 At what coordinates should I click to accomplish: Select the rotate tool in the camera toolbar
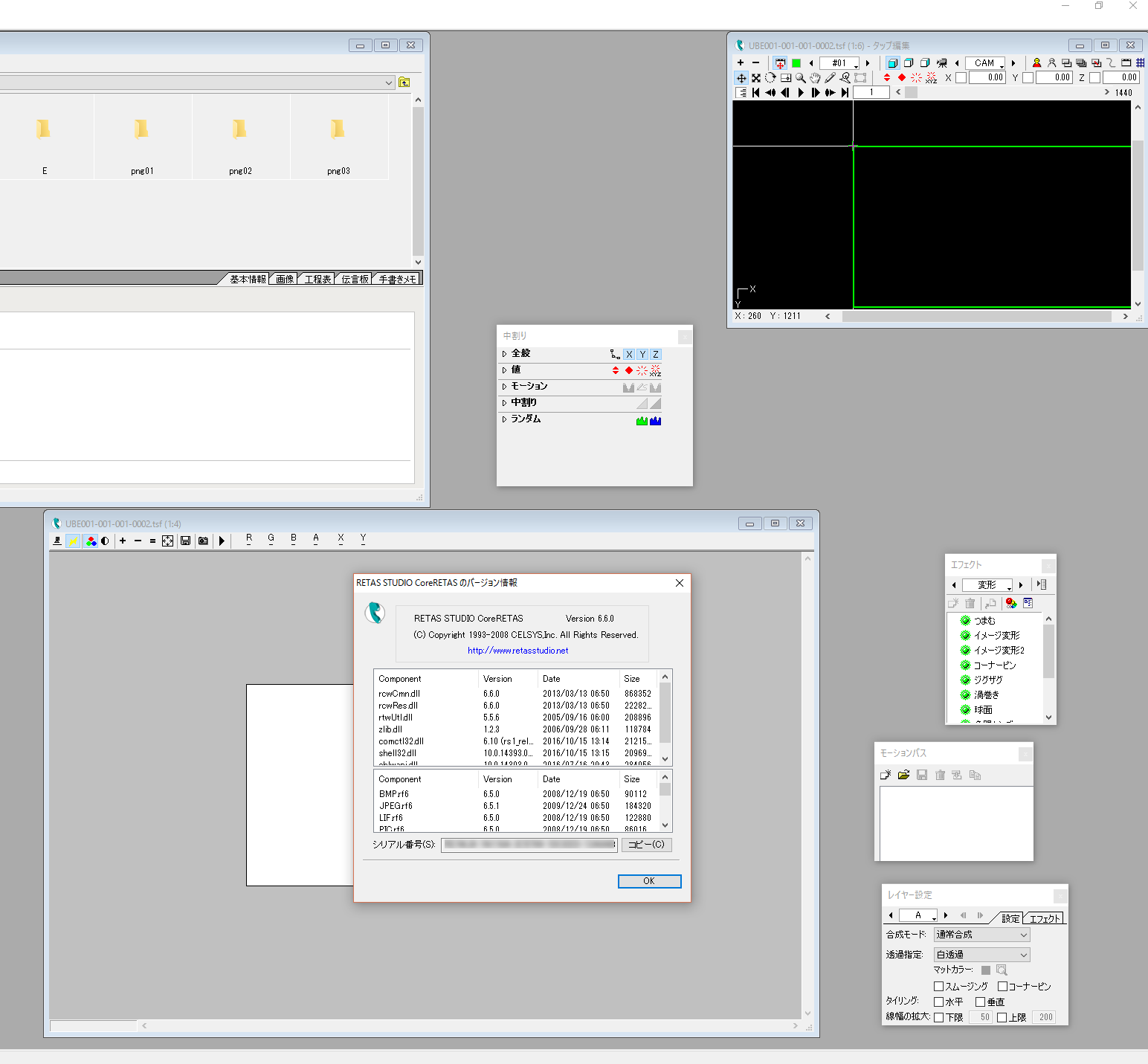tap(770, 78)
